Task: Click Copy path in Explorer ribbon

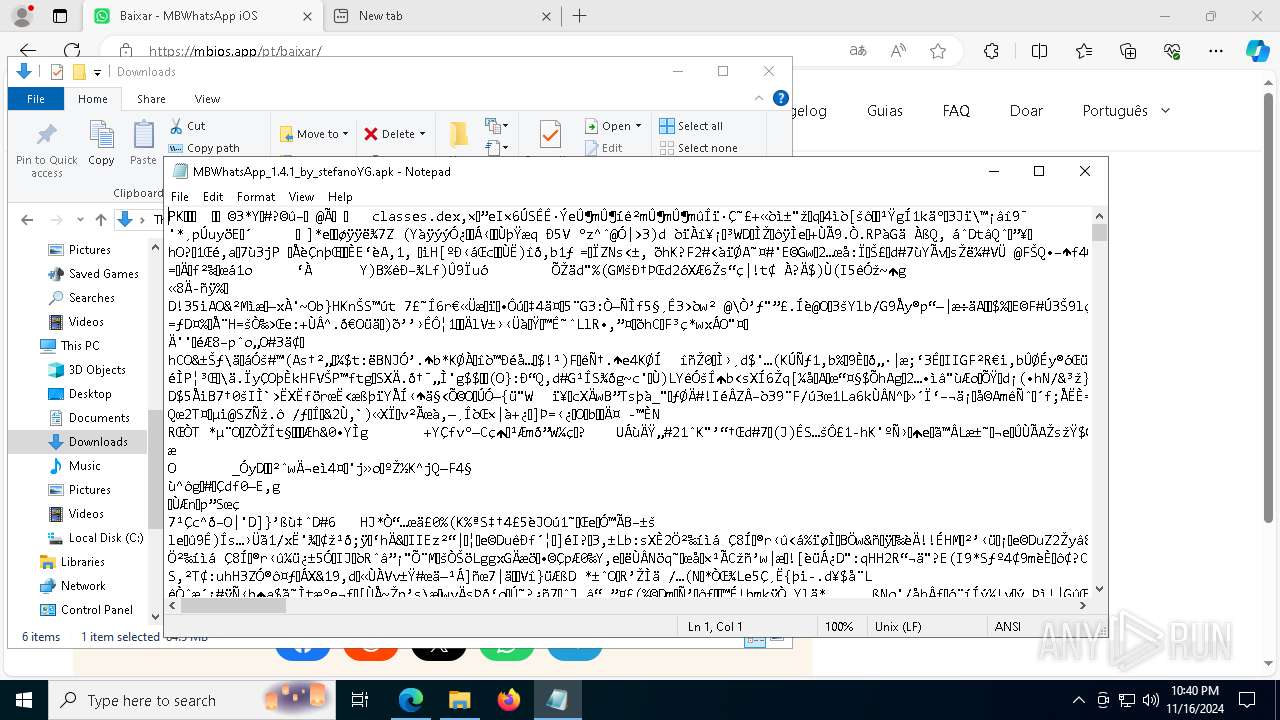Action: 204,148
